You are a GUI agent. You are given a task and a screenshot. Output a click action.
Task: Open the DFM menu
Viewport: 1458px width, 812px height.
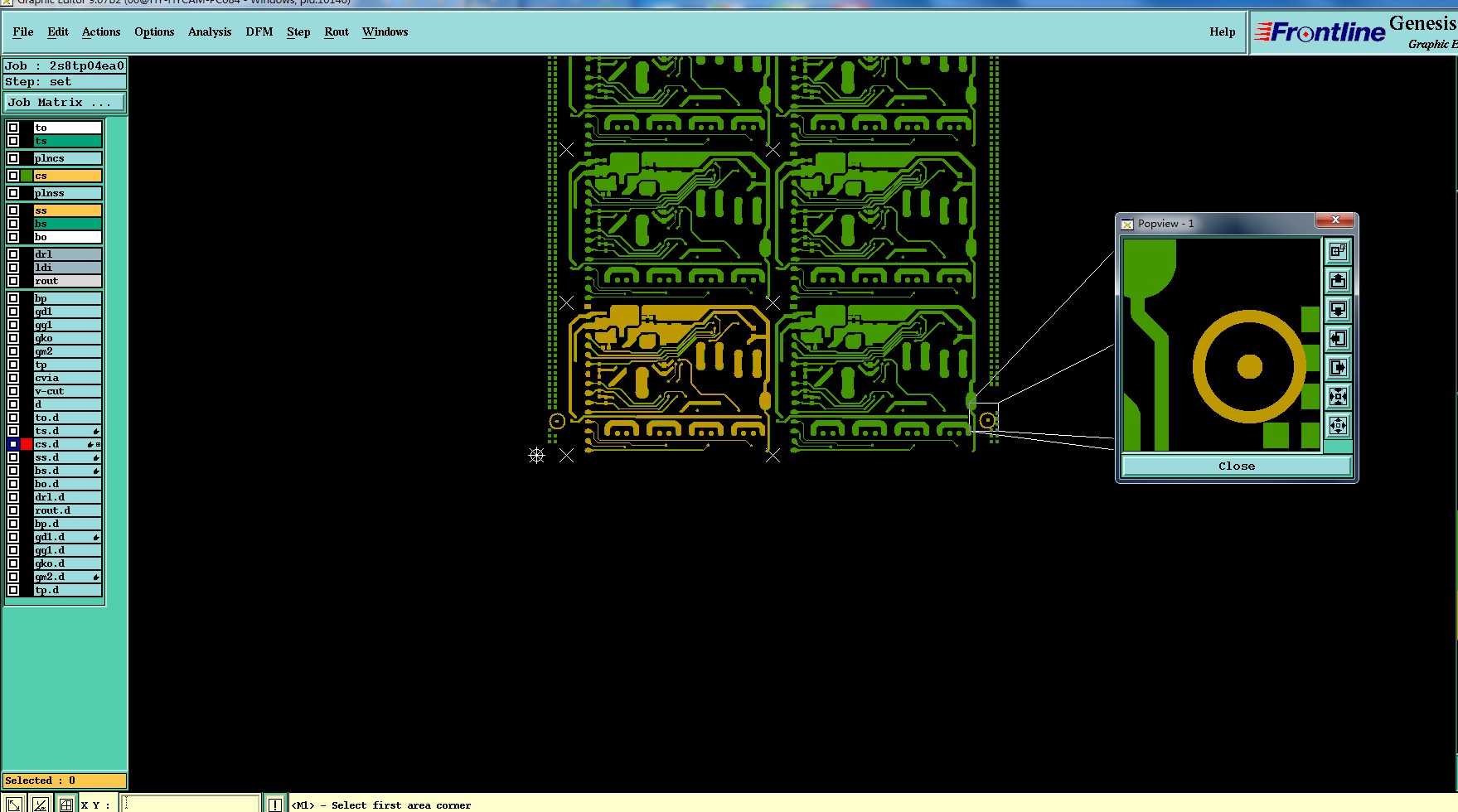pos(259,31)
